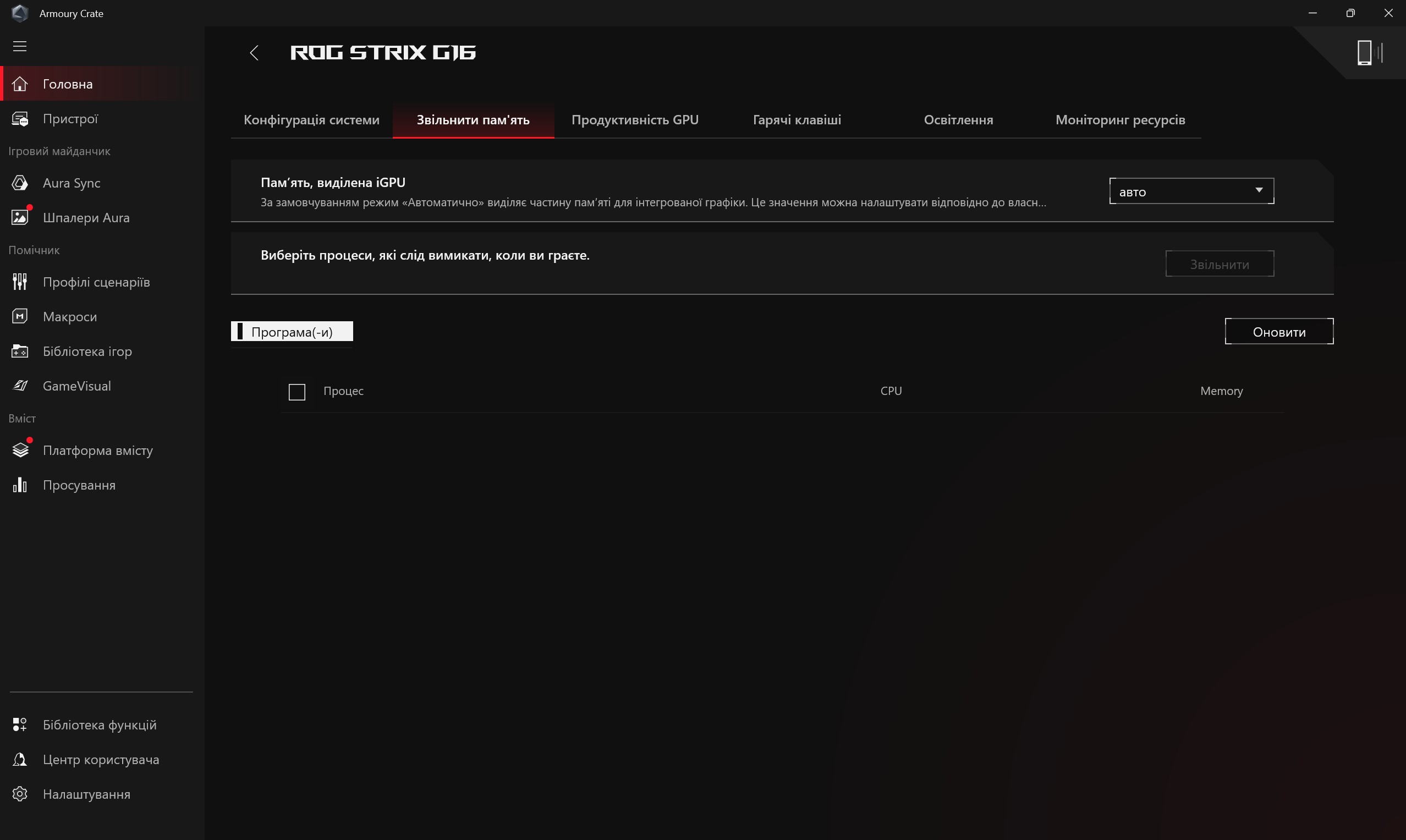
Task: Open Платформа вмісту layers icon
Action: [x=20, y=451]
